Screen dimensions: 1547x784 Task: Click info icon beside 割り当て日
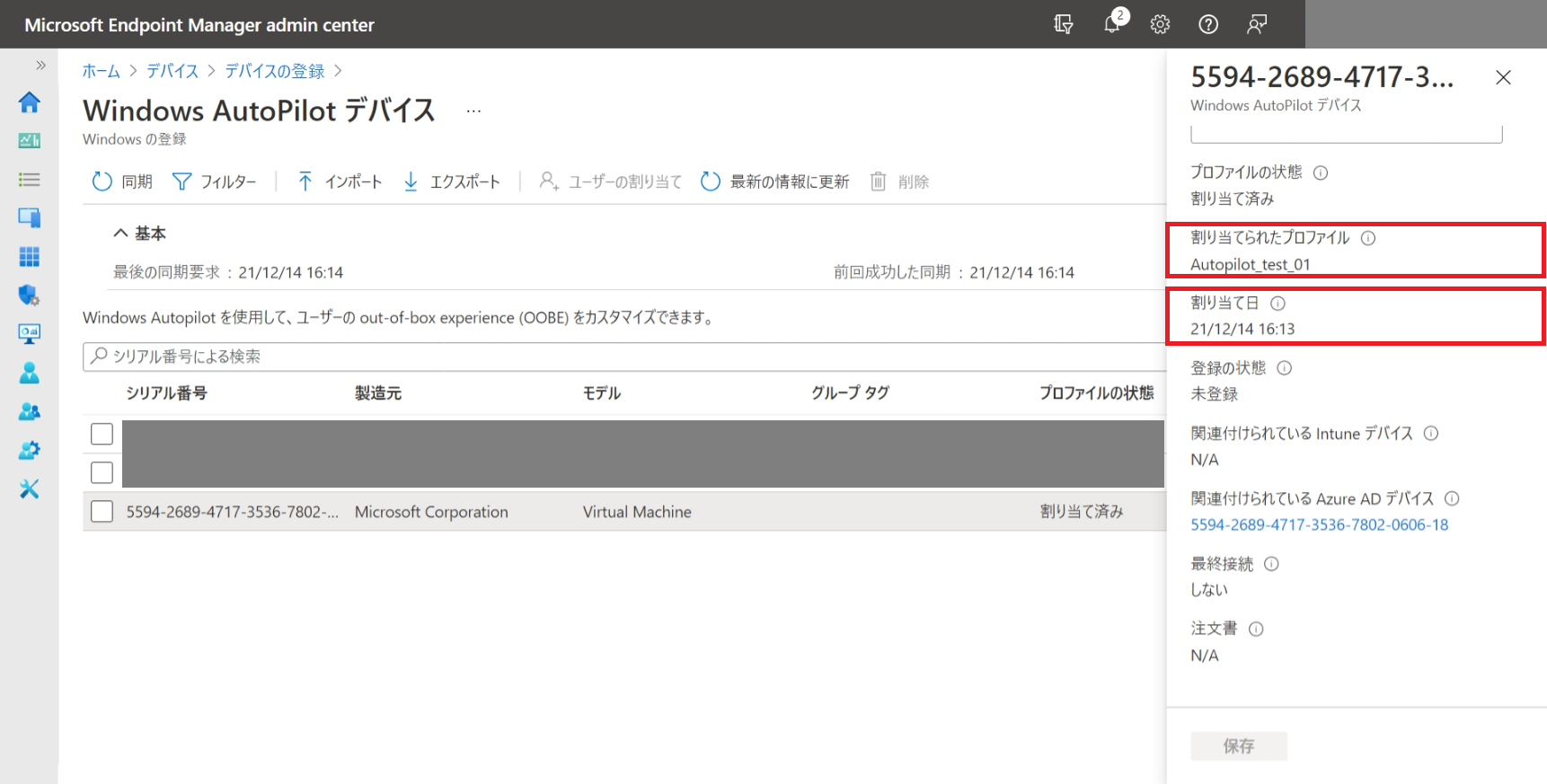(x=1277, y=304)
